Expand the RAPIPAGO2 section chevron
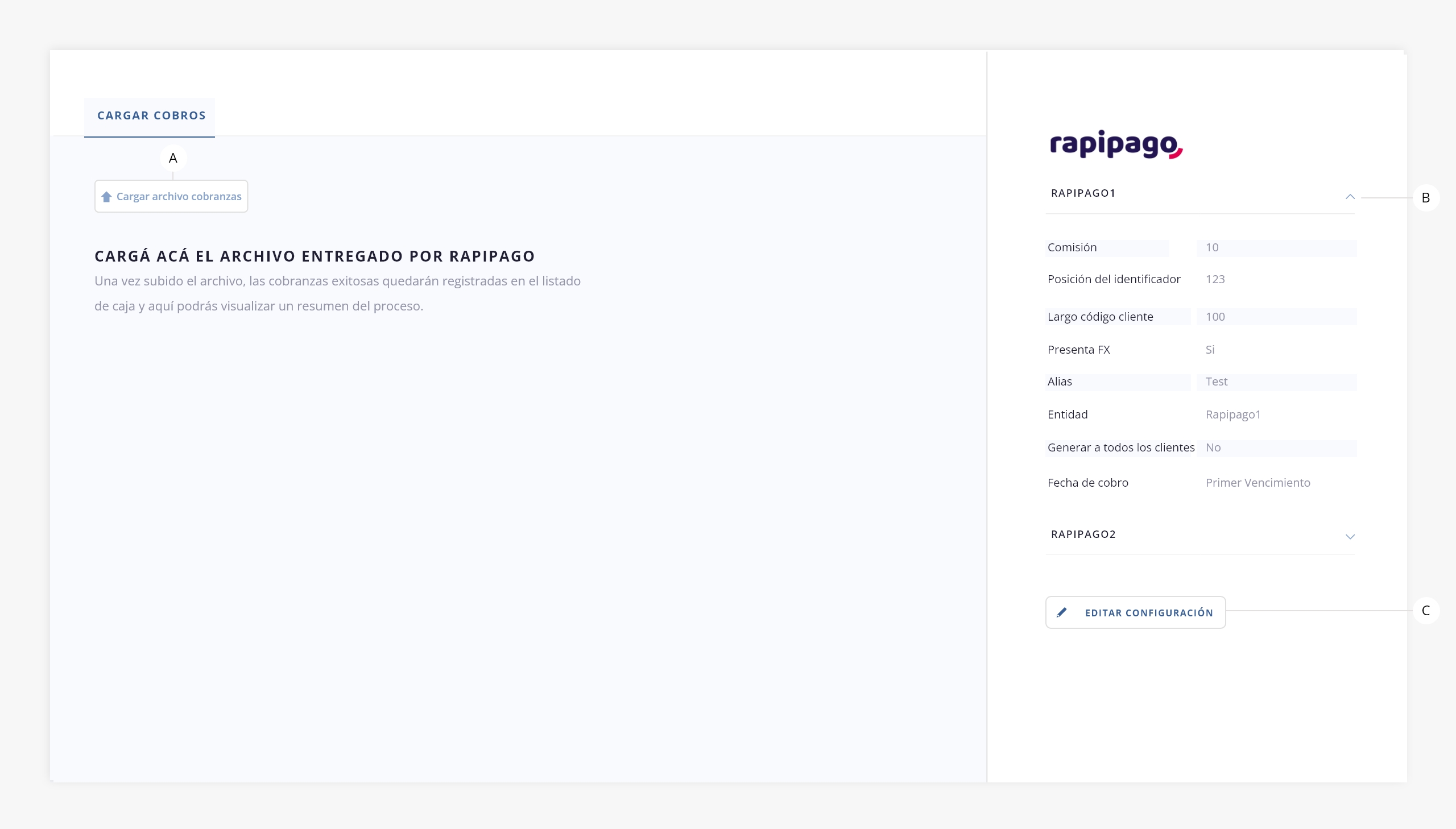 tap(1350, 536)
